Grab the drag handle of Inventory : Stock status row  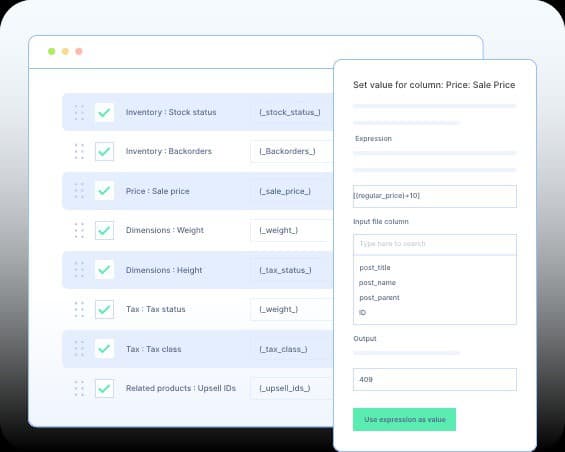click(x=79, y=112)
